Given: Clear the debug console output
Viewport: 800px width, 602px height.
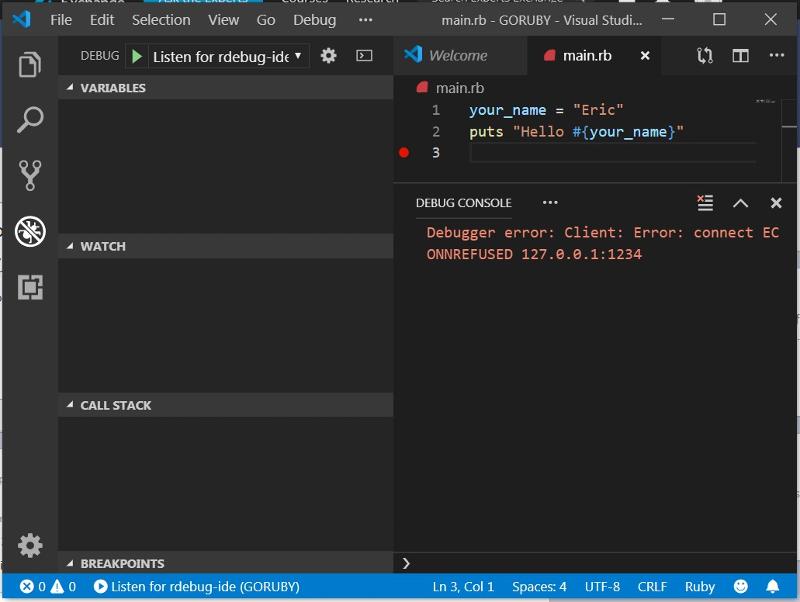Looking at the screenshot, I should point(705,203).
